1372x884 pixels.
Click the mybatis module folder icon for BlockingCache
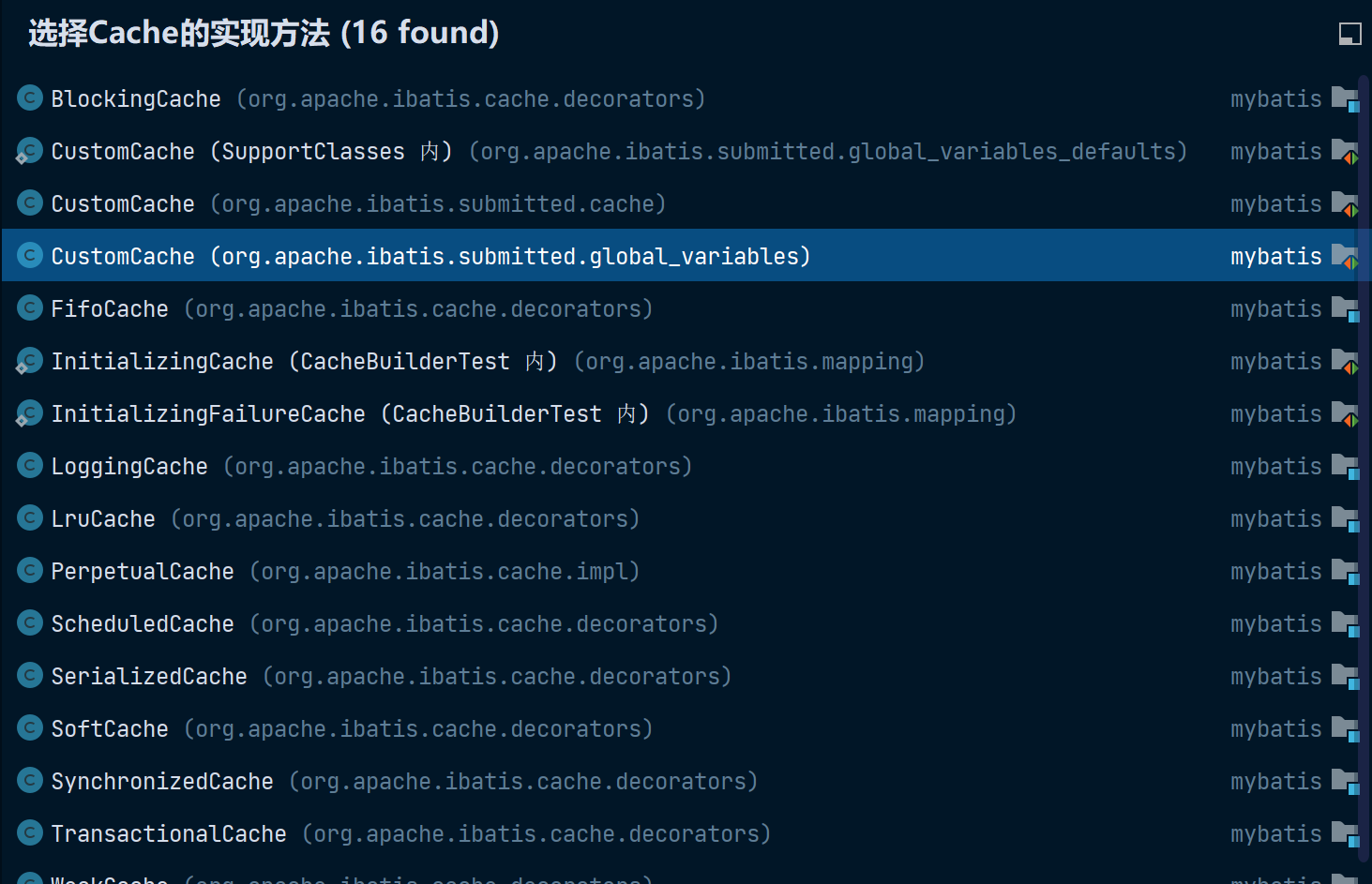coord(1345,98)
